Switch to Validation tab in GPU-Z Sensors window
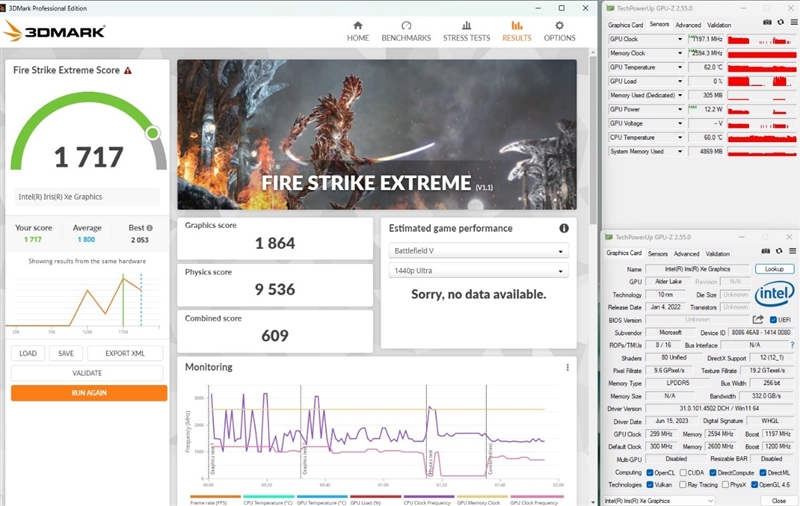 pos(719,24)
